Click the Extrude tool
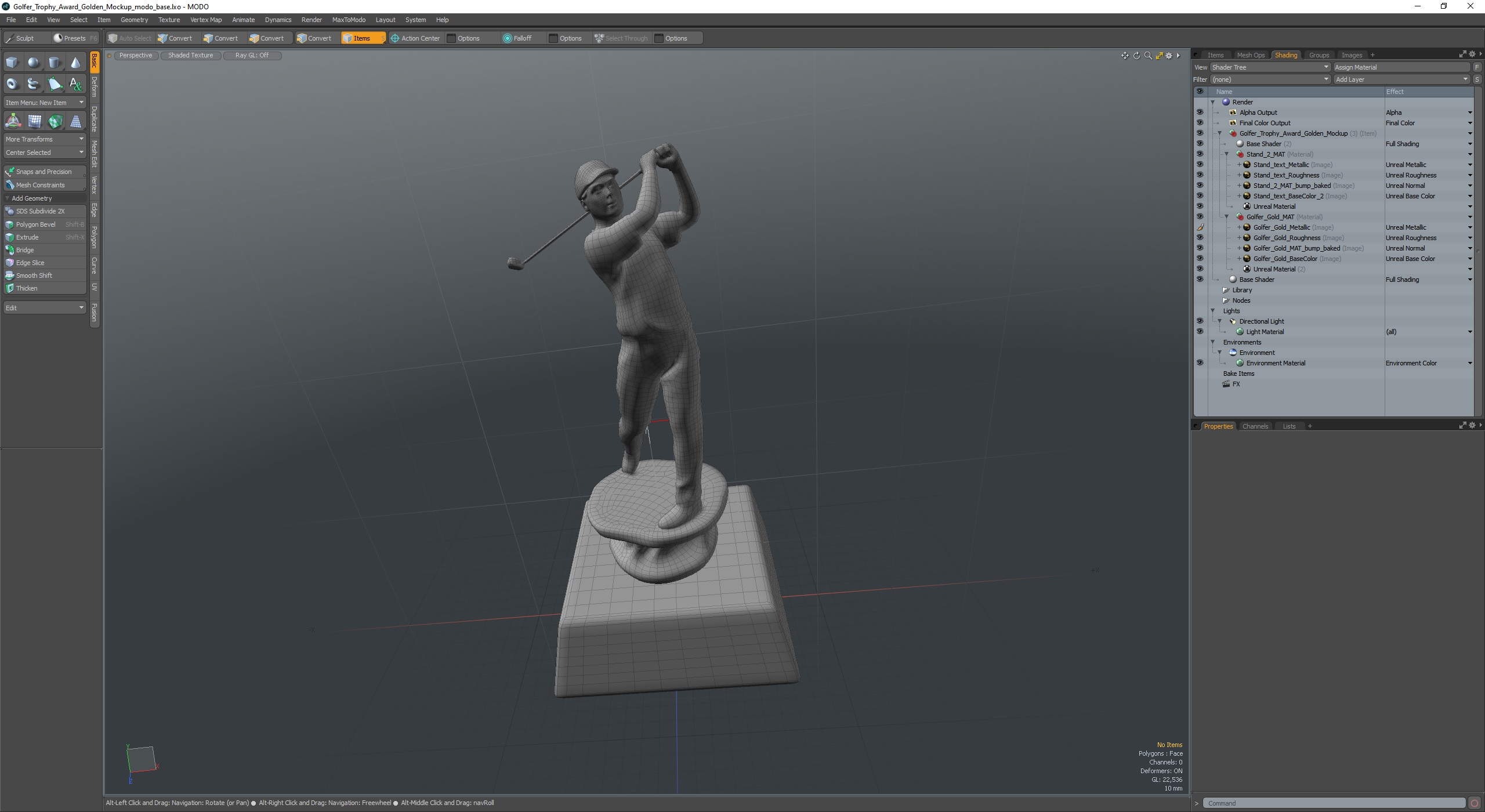The width and height of the screenshot is (1485, 812). (45, 237)
